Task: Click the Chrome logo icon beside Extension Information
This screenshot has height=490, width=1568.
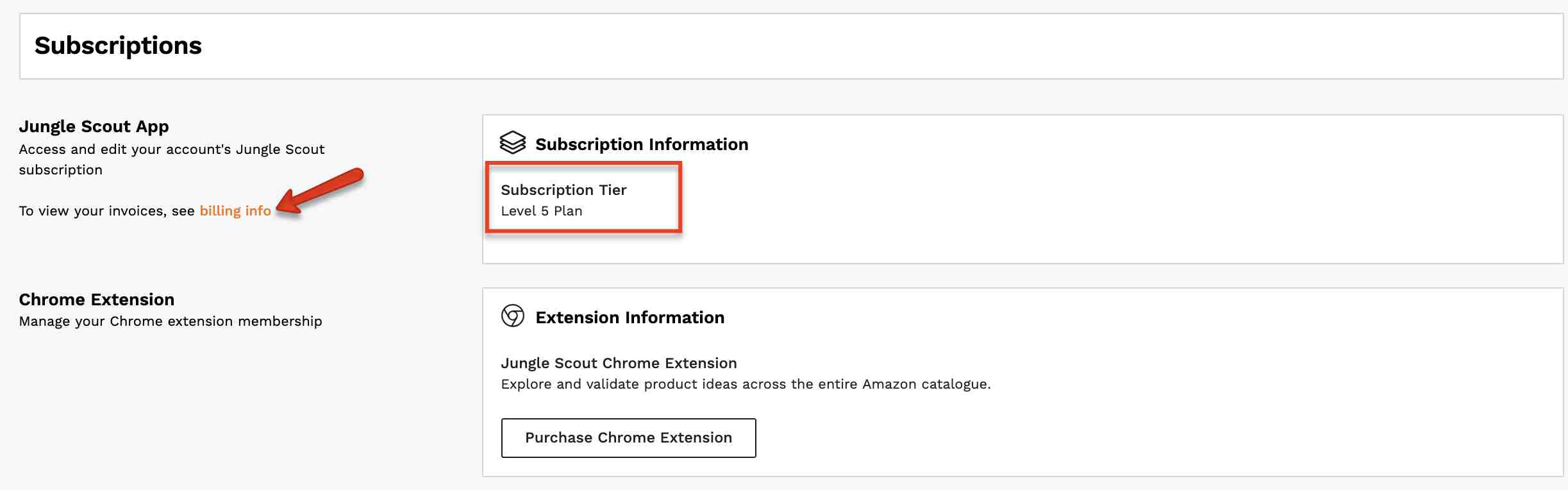Action: [x=513, y=316]
